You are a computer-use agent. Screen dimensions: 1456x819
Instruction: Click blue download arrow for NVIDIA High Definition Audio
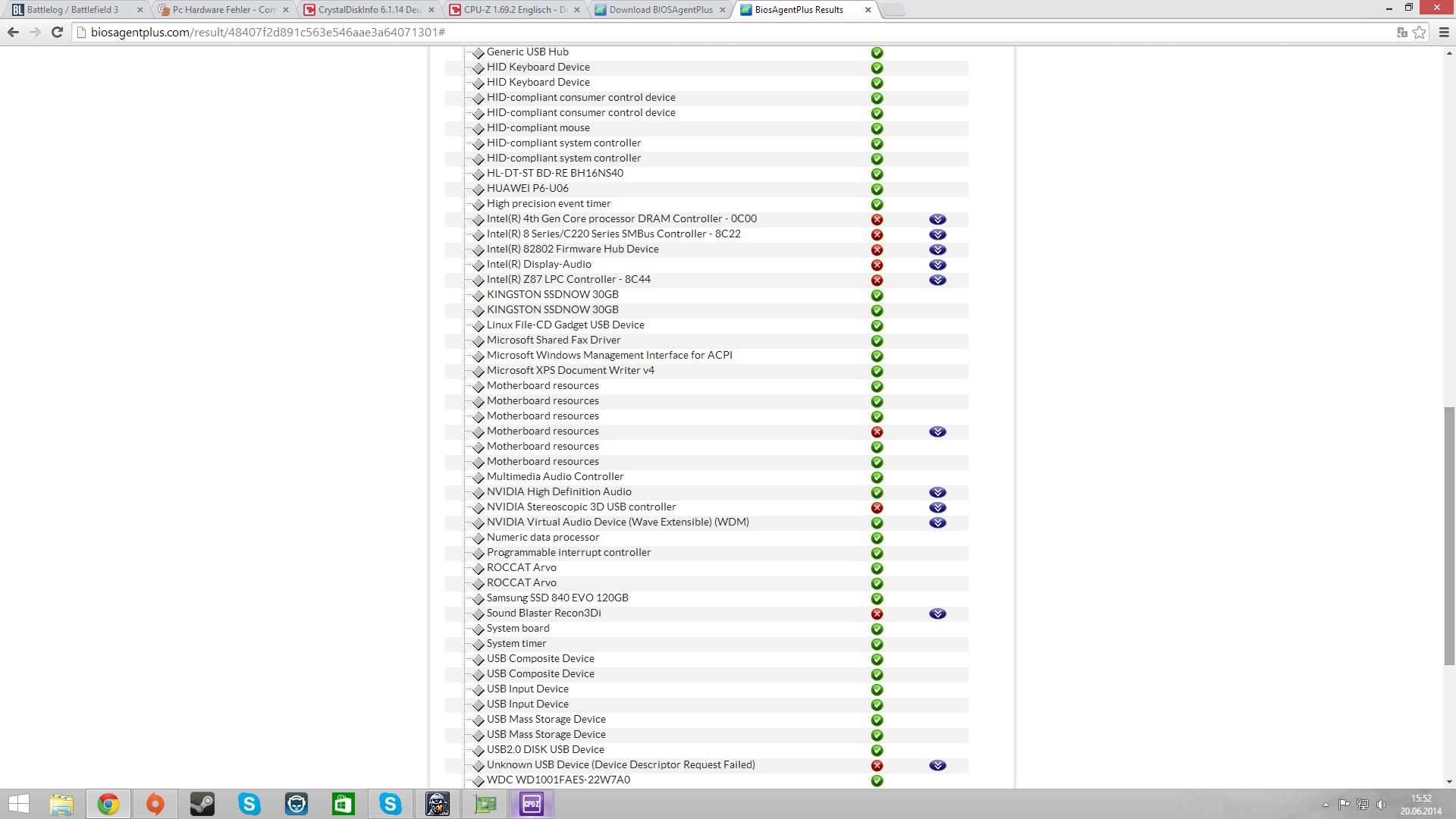coord(937,492)
